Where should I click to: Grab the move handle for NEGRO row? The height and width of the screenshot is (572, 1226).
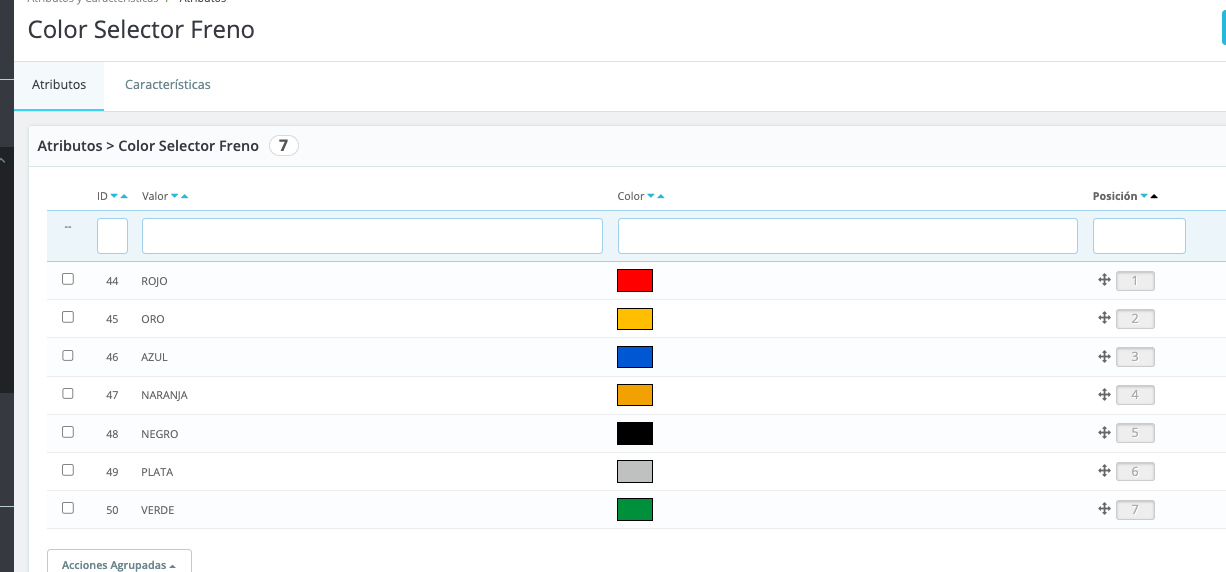point(1105,433)
